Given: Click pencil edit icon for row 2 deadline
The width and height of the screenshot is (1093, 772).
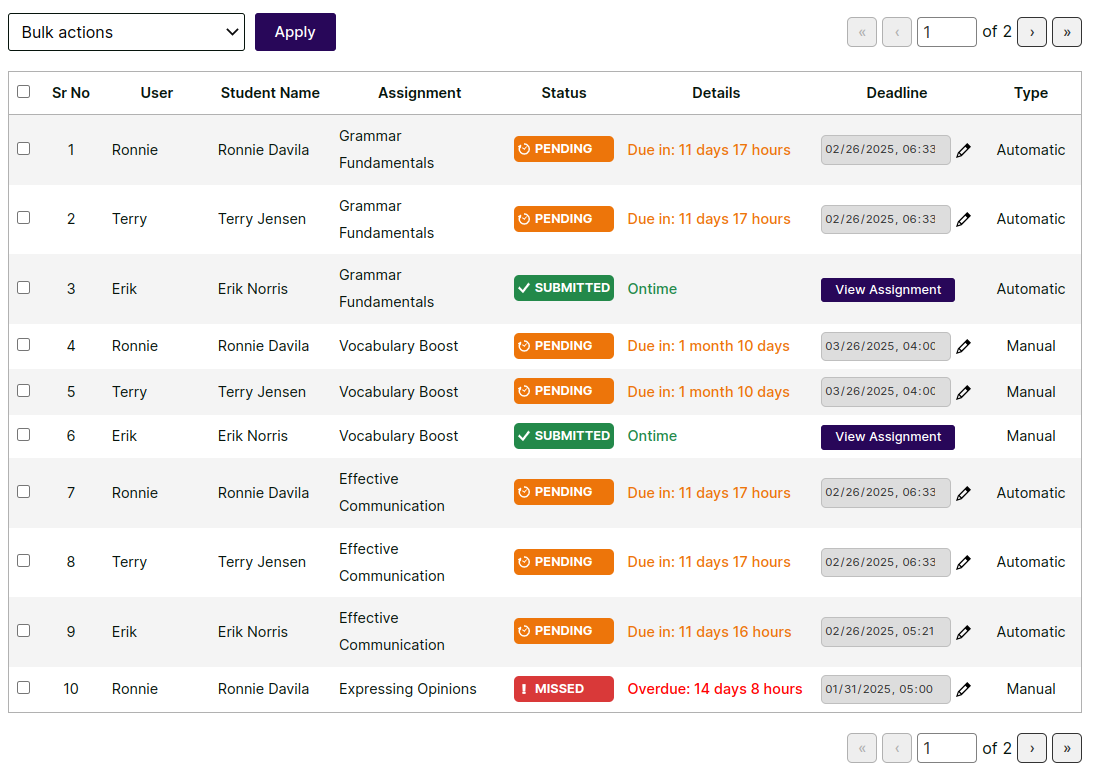Looking at the screenshot, I should [963, 219].
